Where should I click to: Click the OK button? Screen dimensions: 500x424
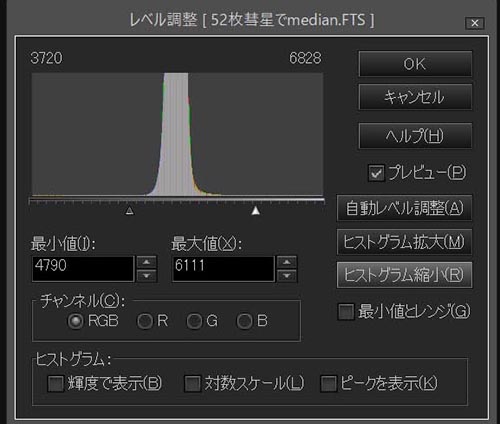coord(415,64)
